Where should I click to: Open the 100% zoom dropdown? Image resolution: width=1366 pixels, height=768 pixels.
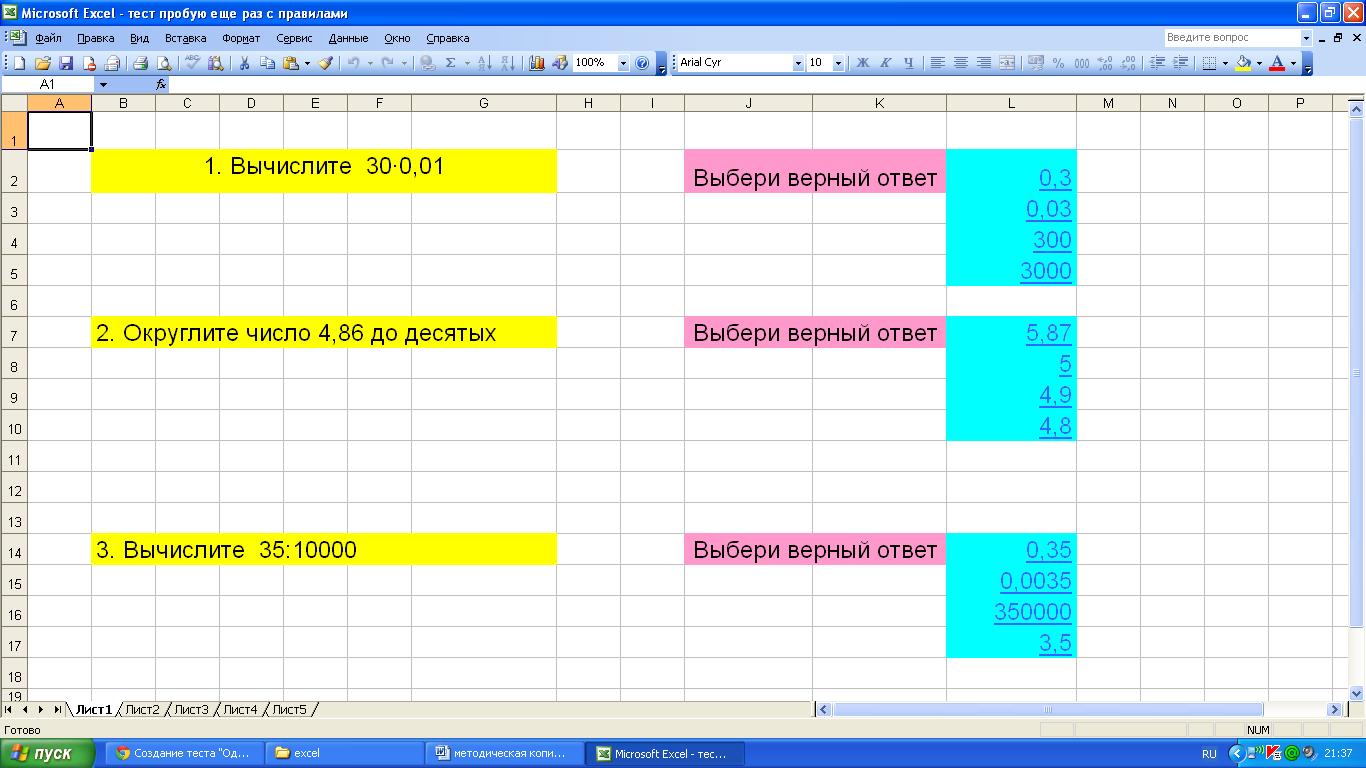[623, 63]
